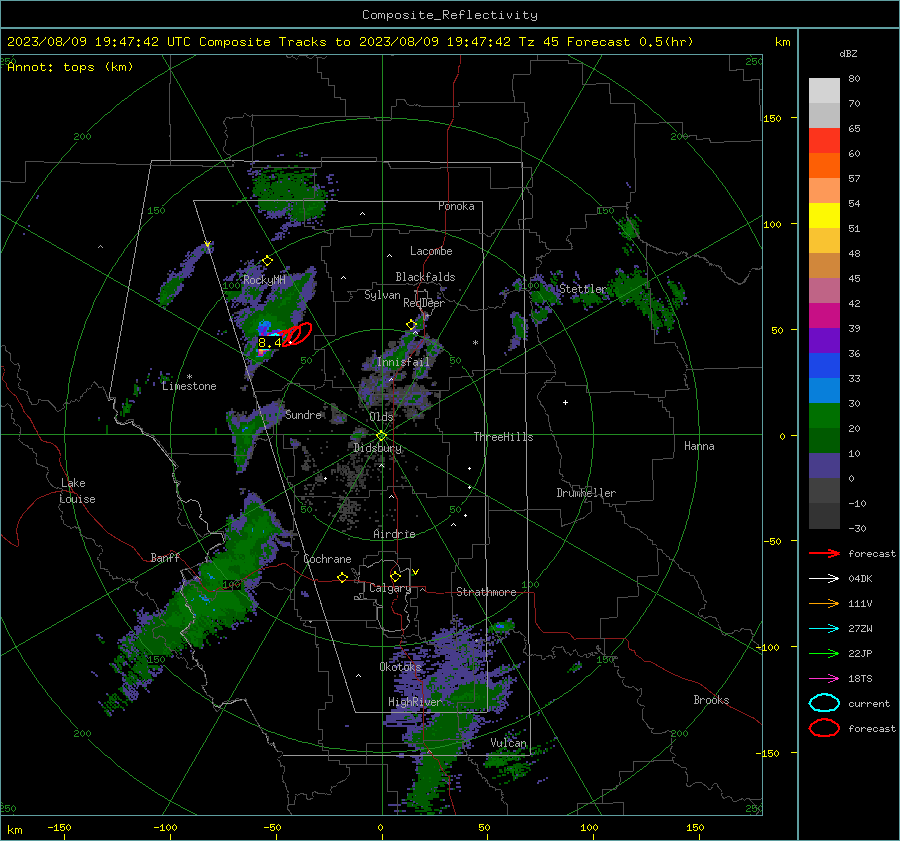Select the Drumheller town label

(x=586, y=493)
